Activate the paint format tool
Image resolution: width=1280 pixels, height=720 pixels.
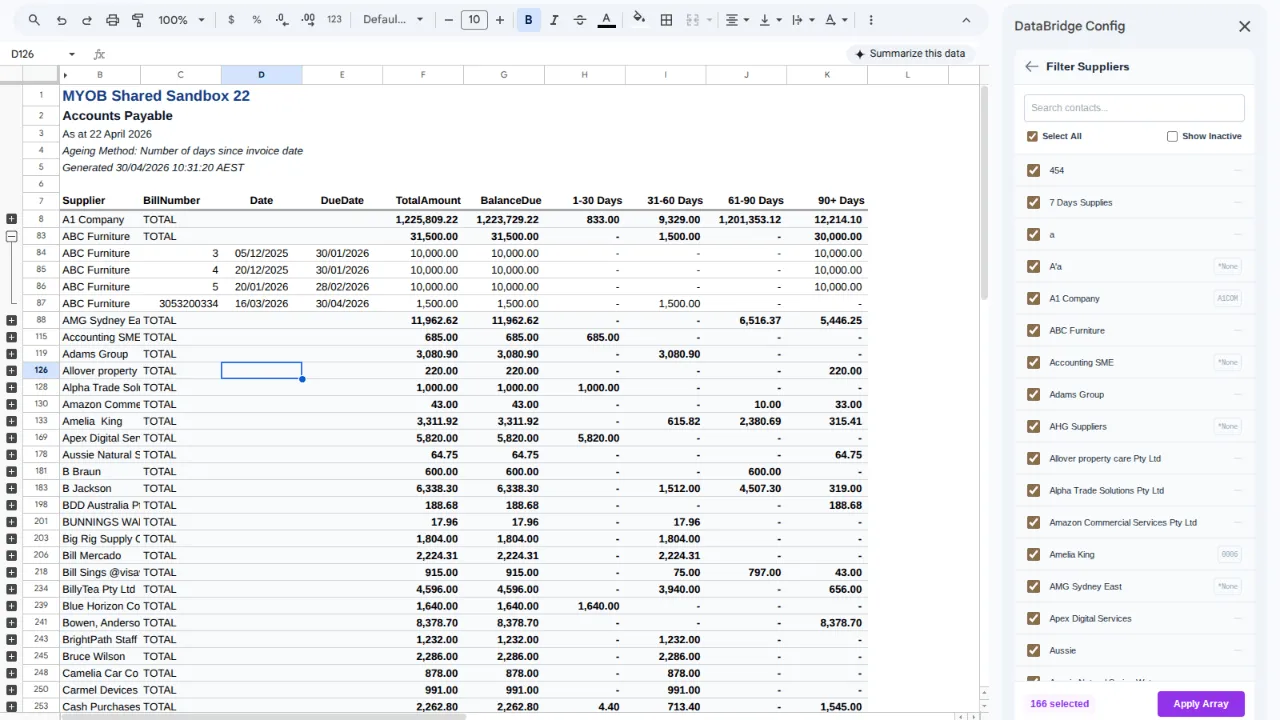138,20
